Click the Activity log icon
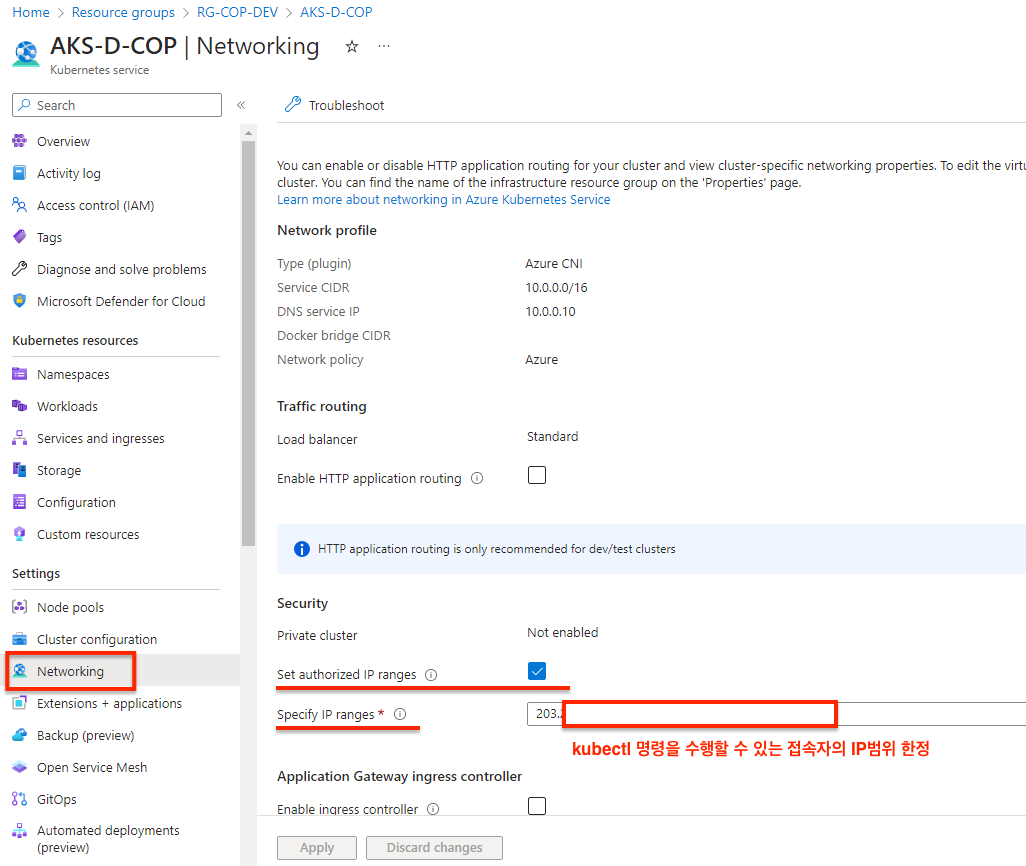Viewport: 1026px width, 866px height. tap(20, 173)
